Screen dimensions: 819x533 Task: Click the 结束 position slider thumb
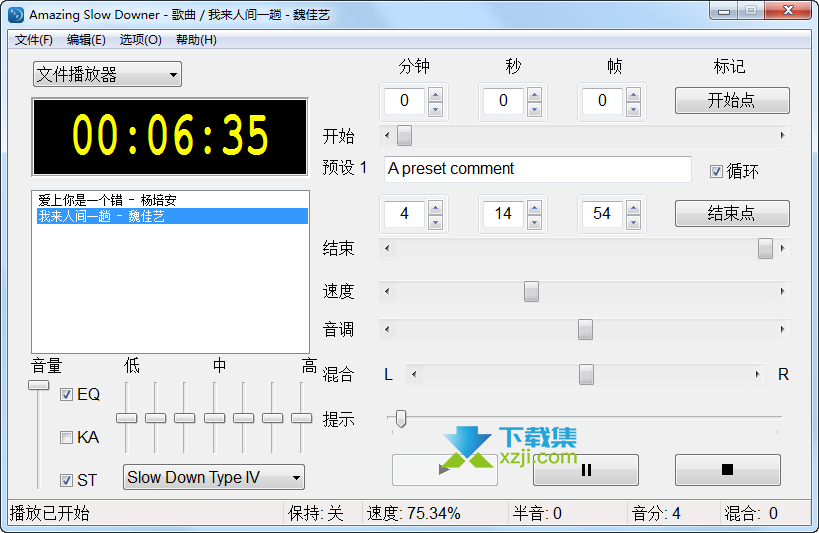[765, 248]
